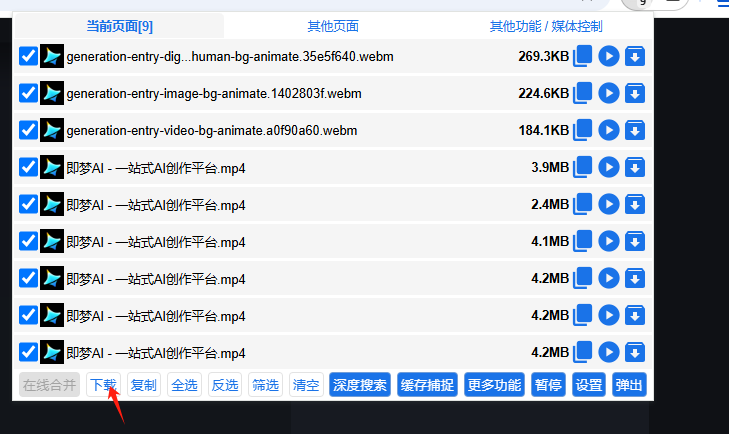Play the 2.4MB mp4 video
Image resolution: width=729 pixels, height=434 pixels.
[x=609, y=204]
